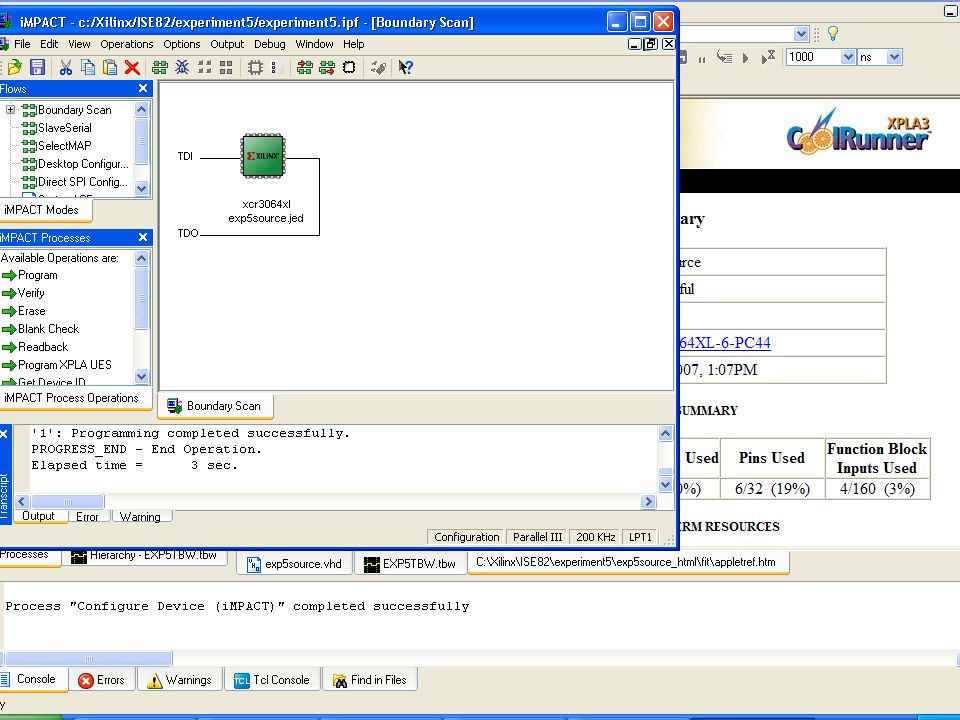
Task: Click transcript horizontal scroll right arrow
Action: [648, 502]
